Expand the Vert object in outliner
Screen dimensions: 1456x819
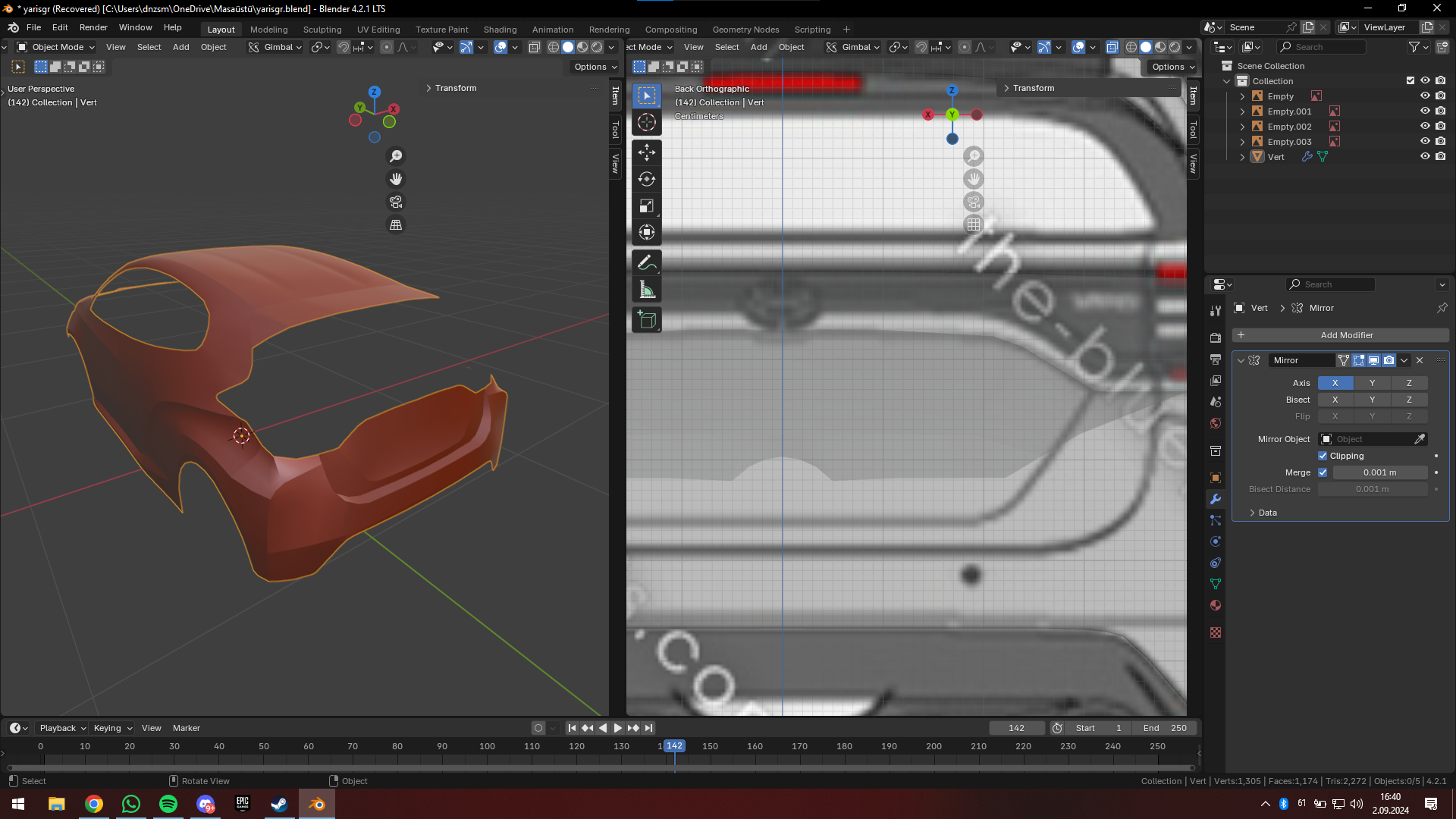pyautogui.click(x=1242, y=157)
